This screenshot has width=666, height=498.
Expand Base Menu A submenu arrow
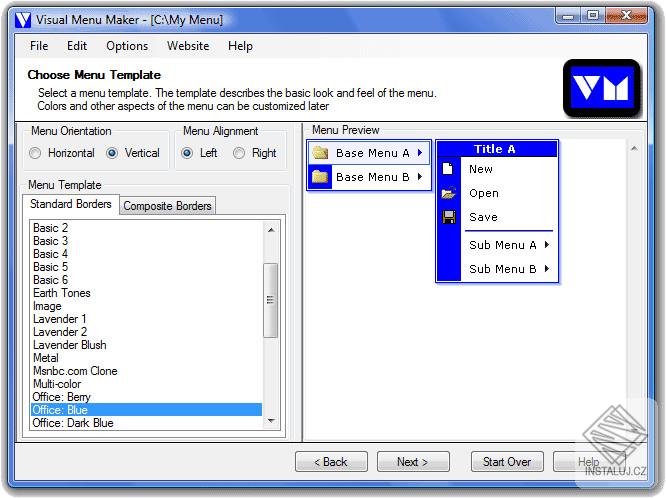click(420, 153)
